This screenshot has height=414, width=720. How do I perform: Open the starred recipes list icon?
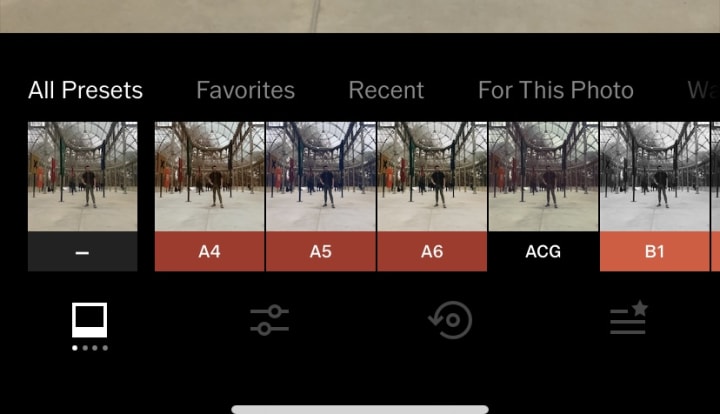click(629, 317)
